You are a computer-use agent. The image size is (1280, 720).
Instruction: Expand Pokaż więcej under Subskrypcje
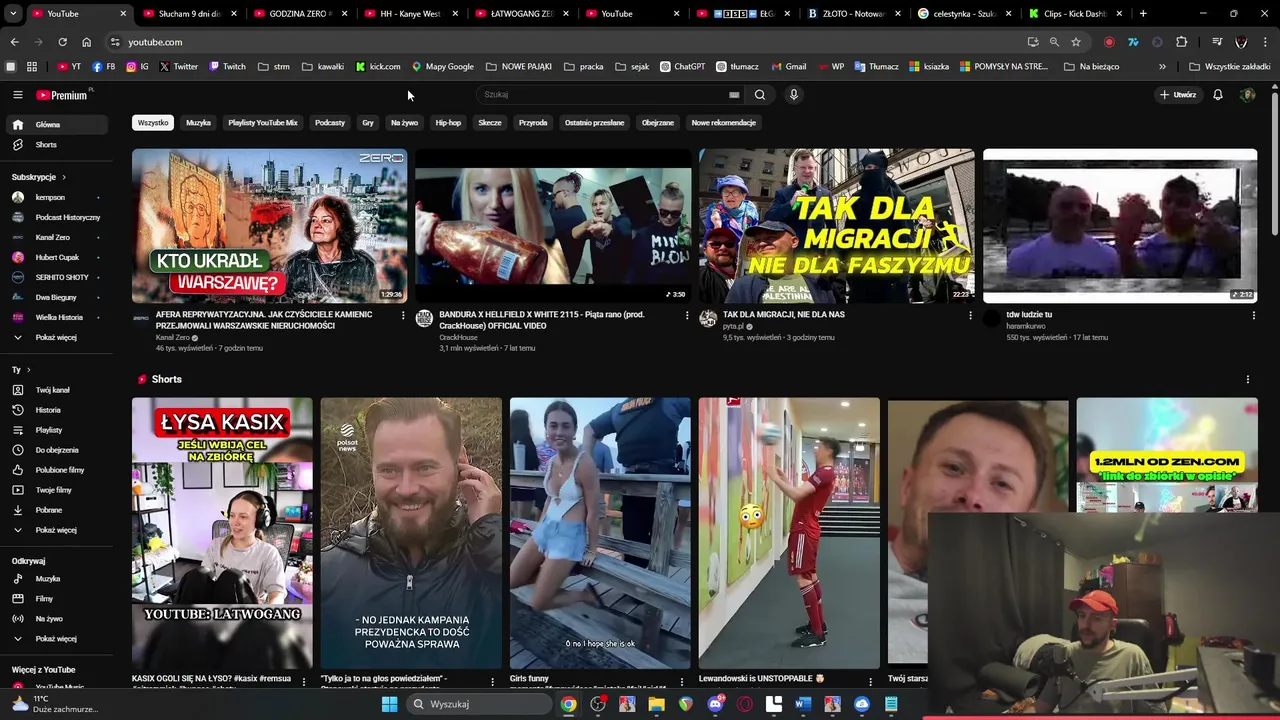(55, 338)
